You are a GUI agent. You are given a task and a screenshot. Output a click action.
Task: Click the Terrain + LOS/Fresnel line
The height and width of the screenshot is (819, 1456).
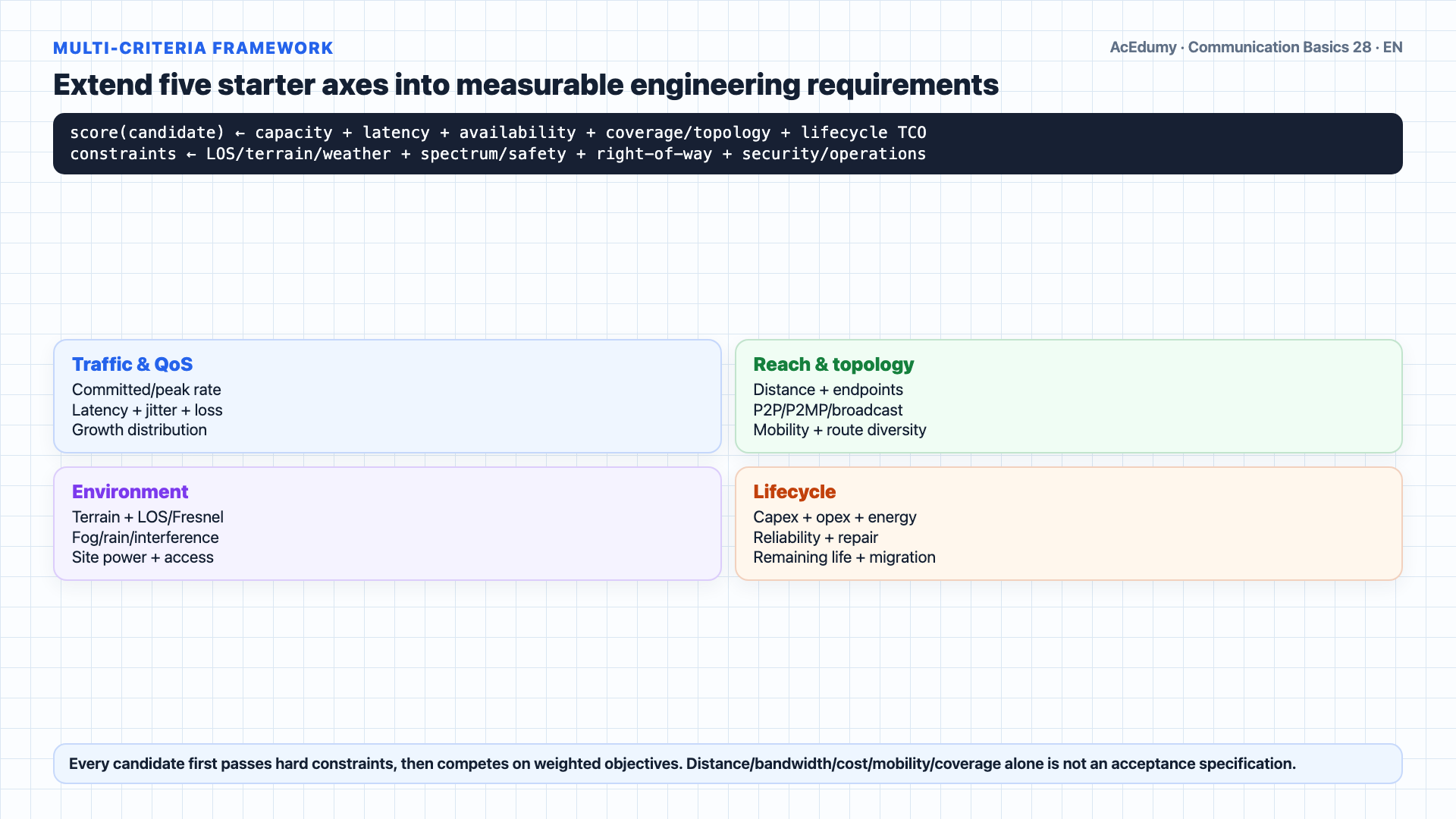148,517
